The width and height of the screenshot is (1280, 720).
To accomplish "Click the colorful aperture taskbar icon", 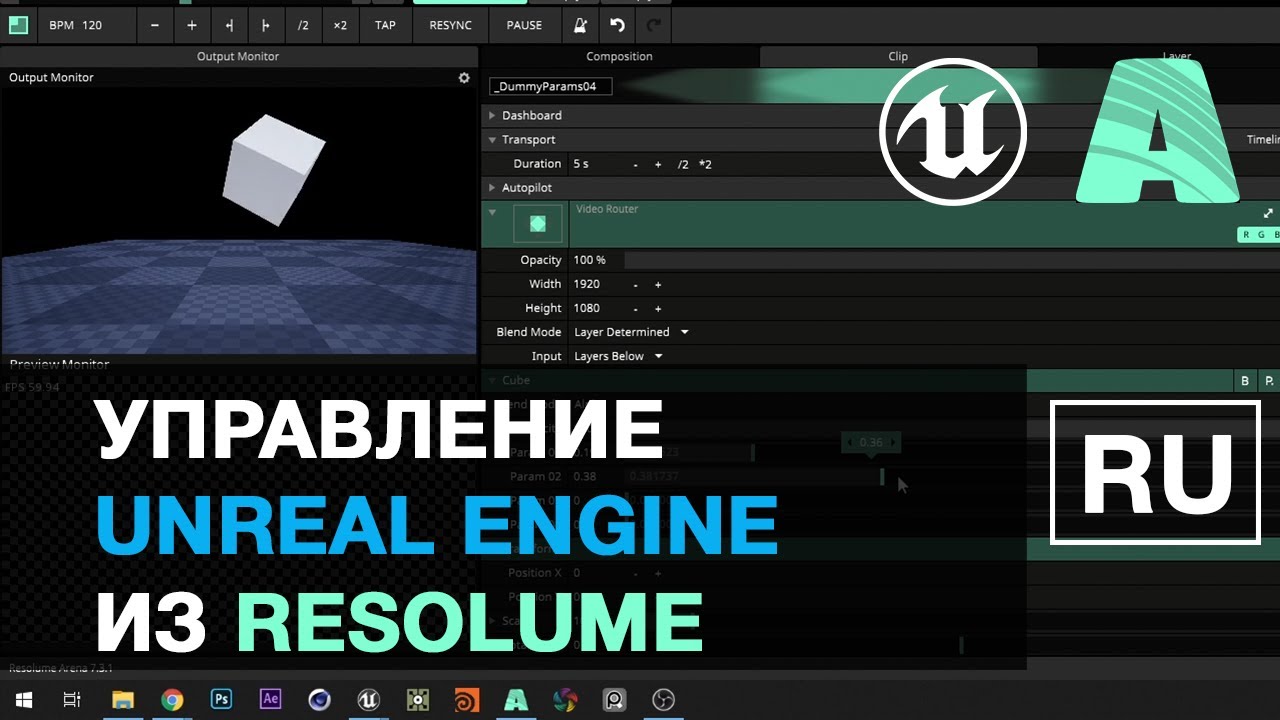I will pyautogui.click(x=565, y=699).
